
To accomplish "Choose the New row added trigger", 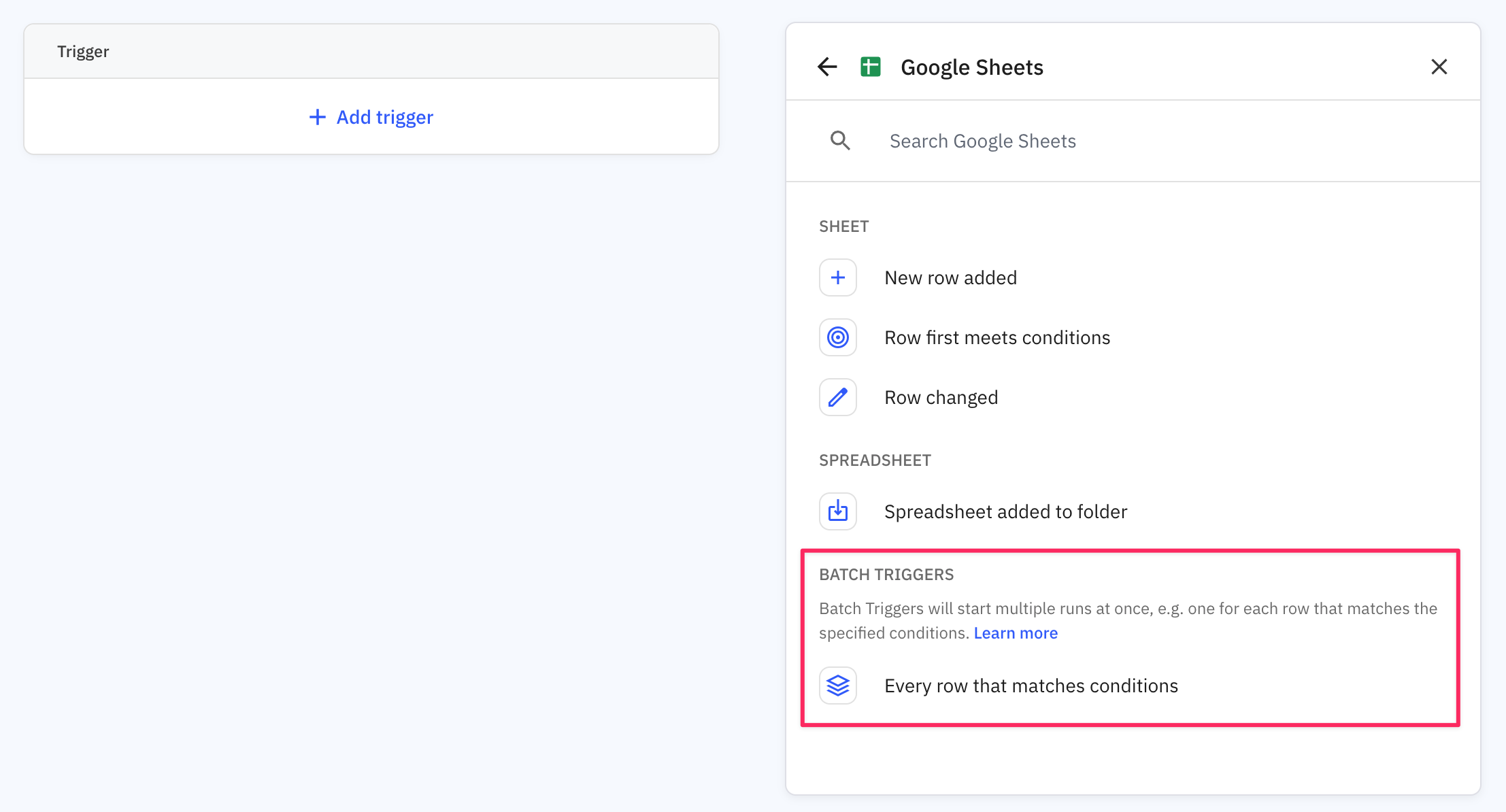I will click(950, 277).
